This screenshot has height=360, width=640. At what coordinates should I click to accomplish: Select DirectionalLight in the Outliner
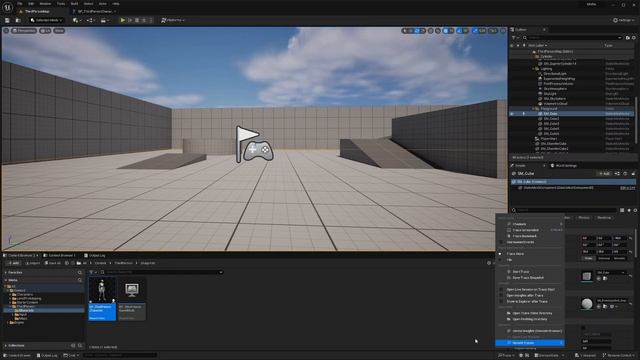[555, 74]
